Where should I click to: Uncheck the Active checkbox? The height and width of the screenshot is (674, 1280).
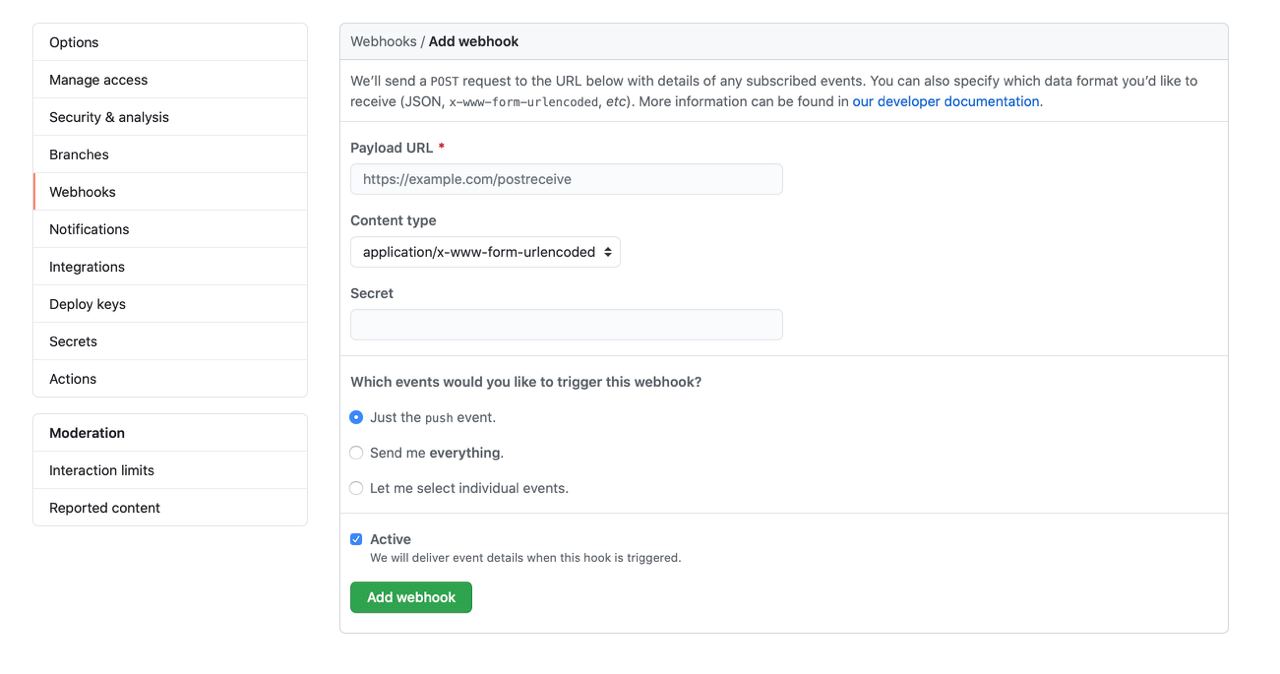click(356, 539)
